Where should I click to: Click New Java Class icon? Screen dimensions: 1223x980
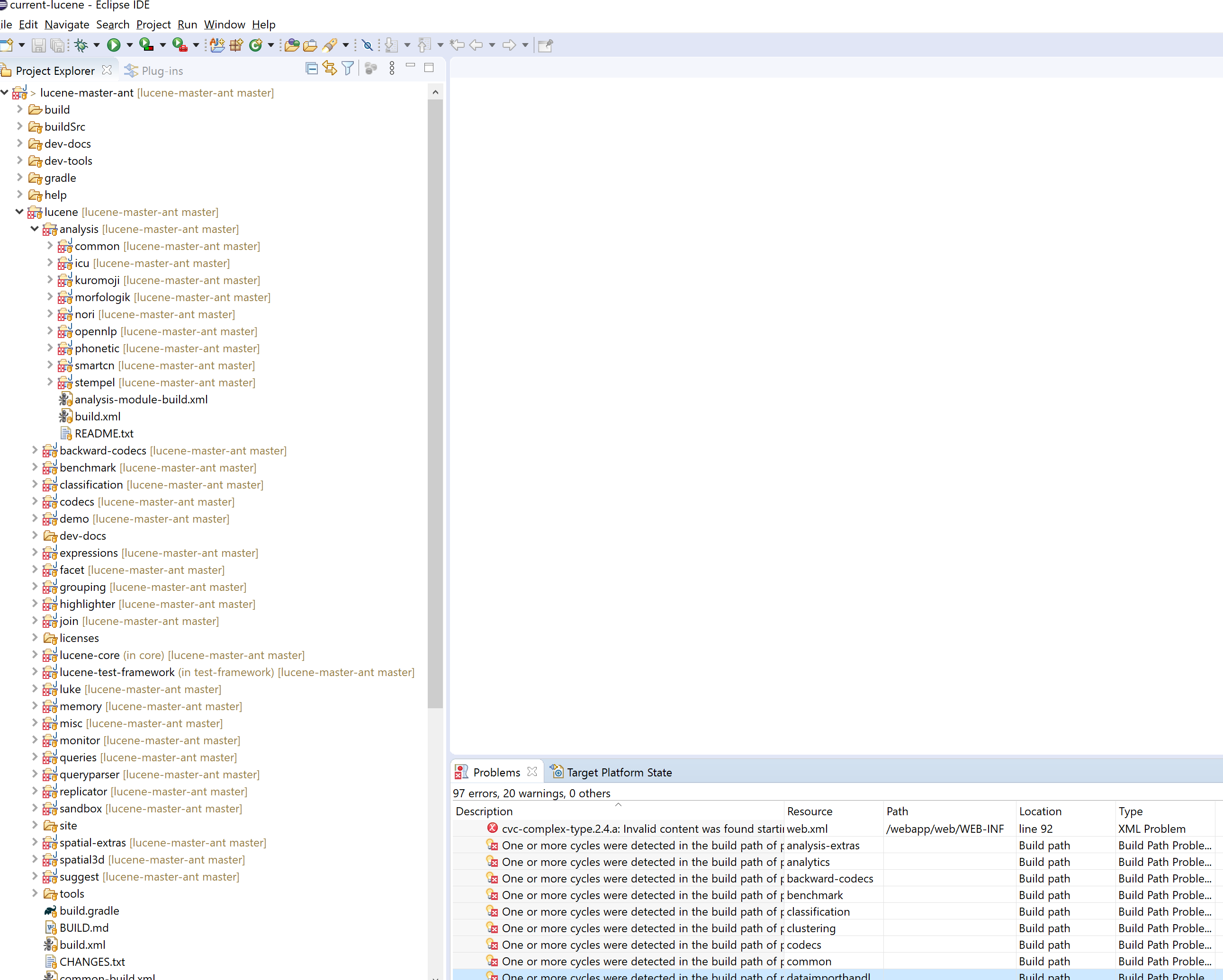click(x=256, y=45)
